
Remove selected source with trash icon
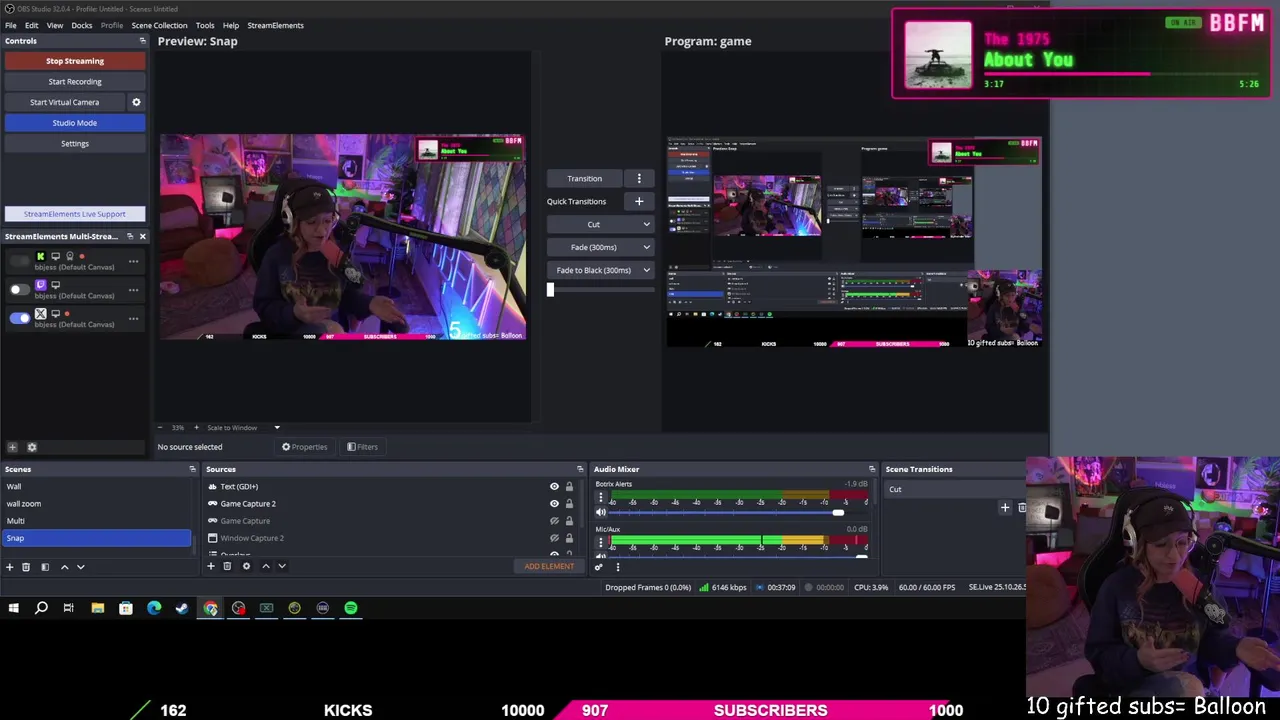(227, 566)
